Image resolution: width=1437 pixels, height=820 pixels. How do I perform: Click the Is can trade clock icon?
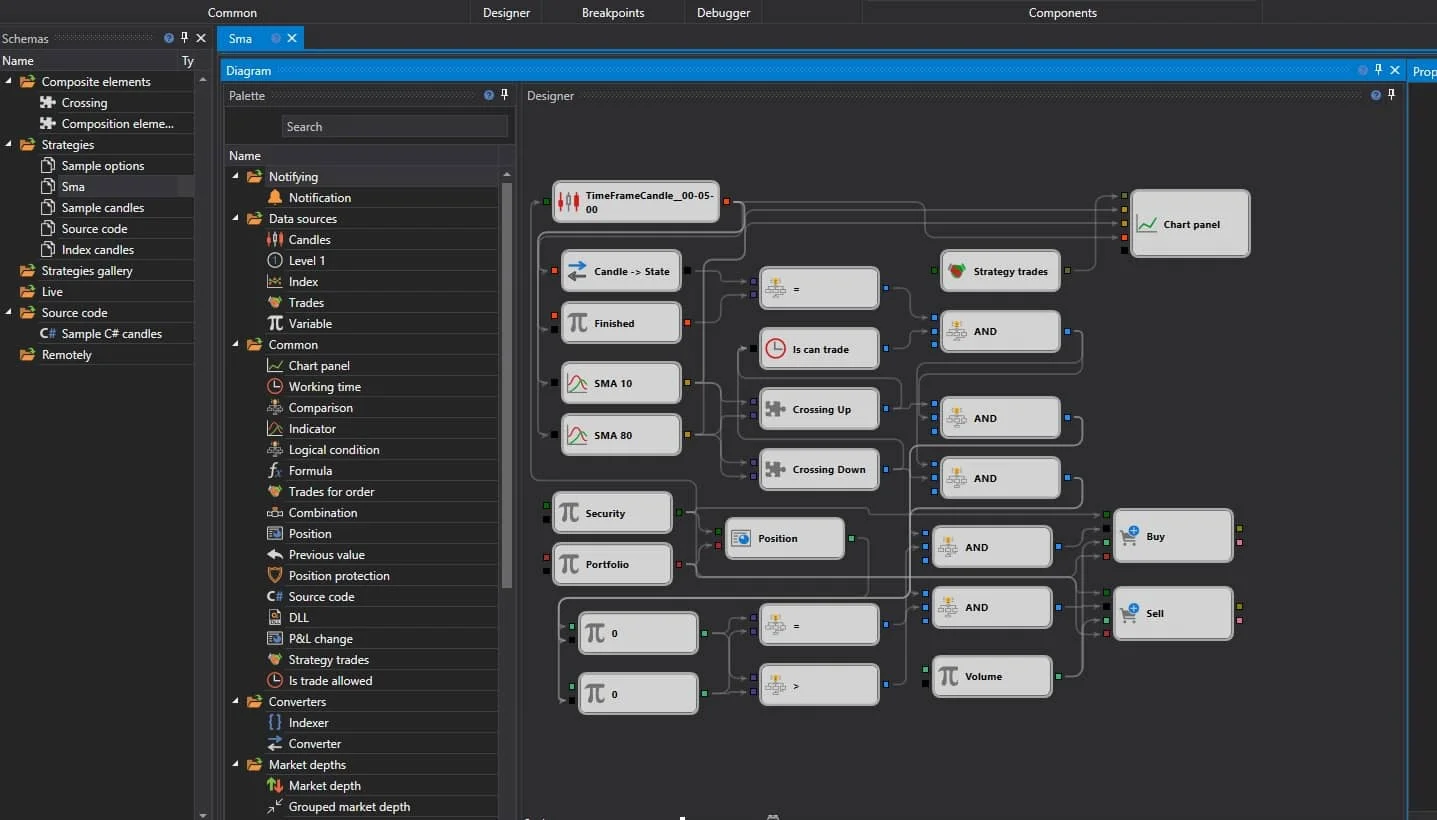(x=775, y=349)
